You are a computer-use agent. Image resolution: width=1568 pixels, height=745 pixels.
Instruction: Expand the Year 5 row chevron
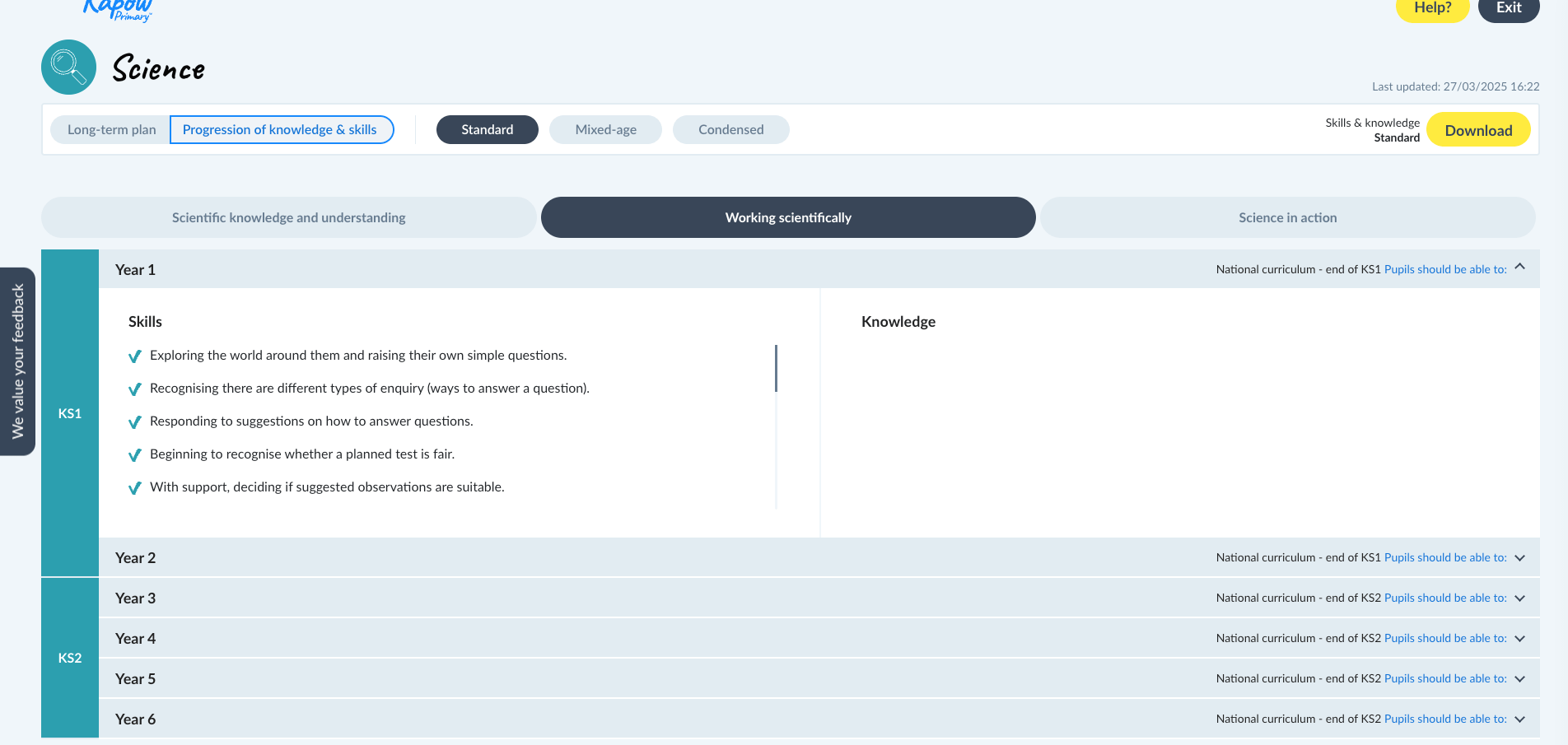tap(1519, 679)
